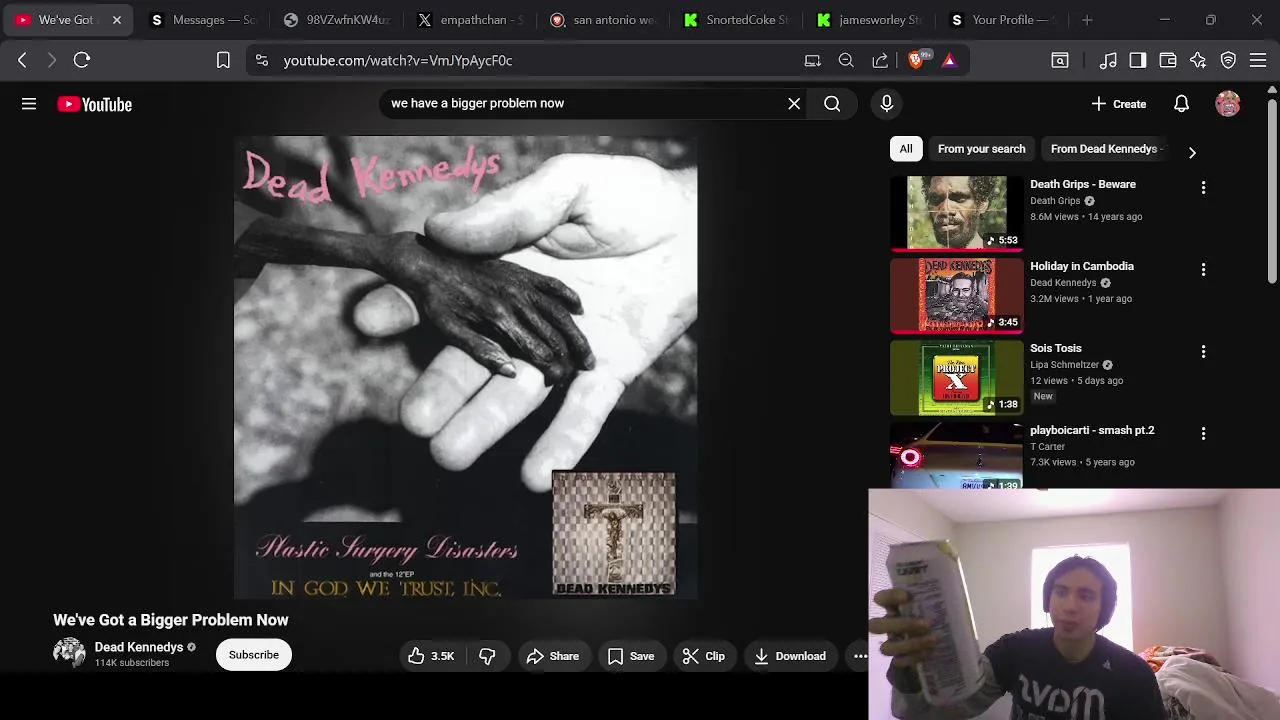
Task: Open Holiday in Cambodia video title
Action: click(1082, 266)
